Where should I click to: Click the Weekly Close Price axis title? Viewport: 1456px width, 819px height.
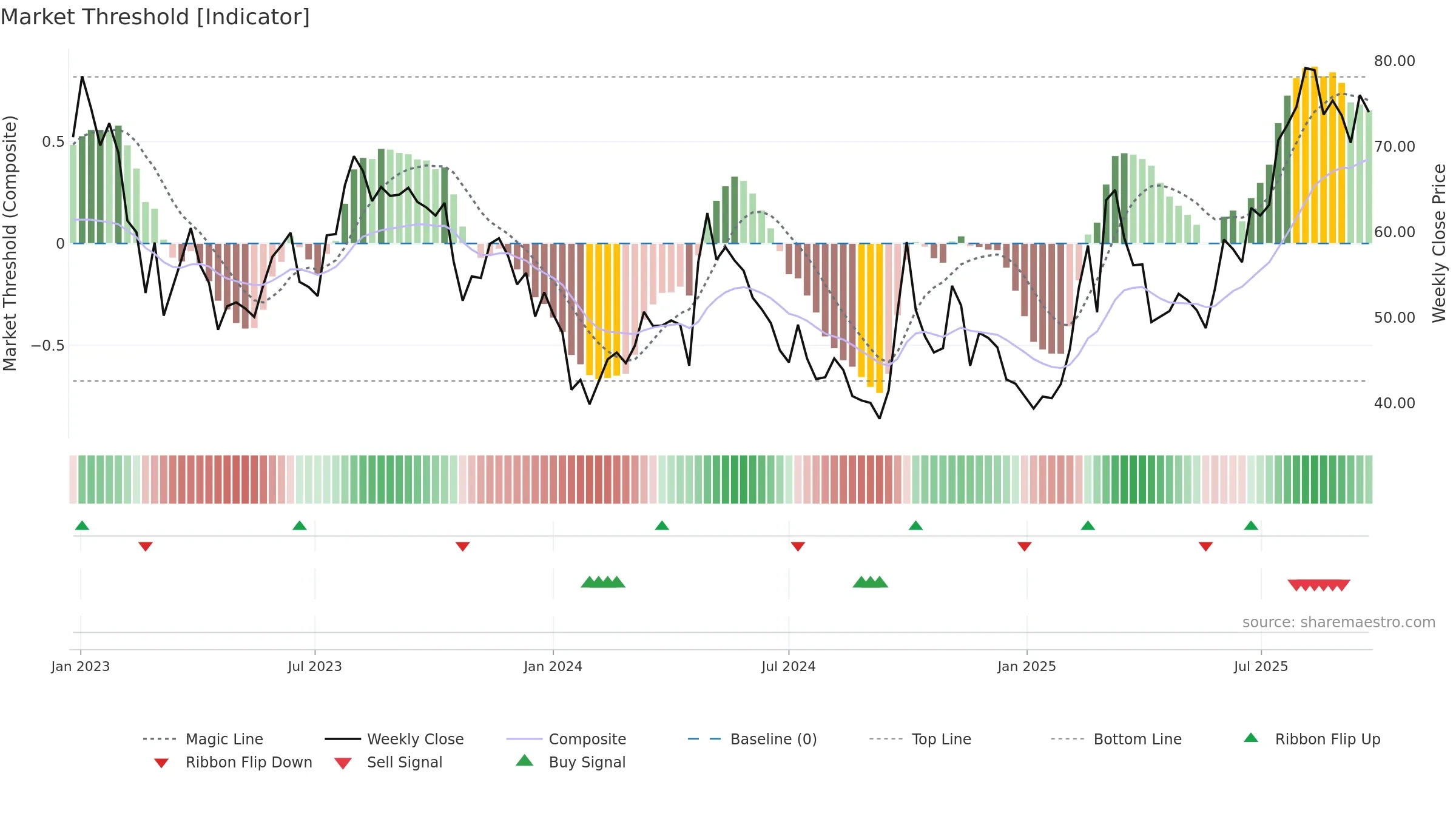point(1439,243)
